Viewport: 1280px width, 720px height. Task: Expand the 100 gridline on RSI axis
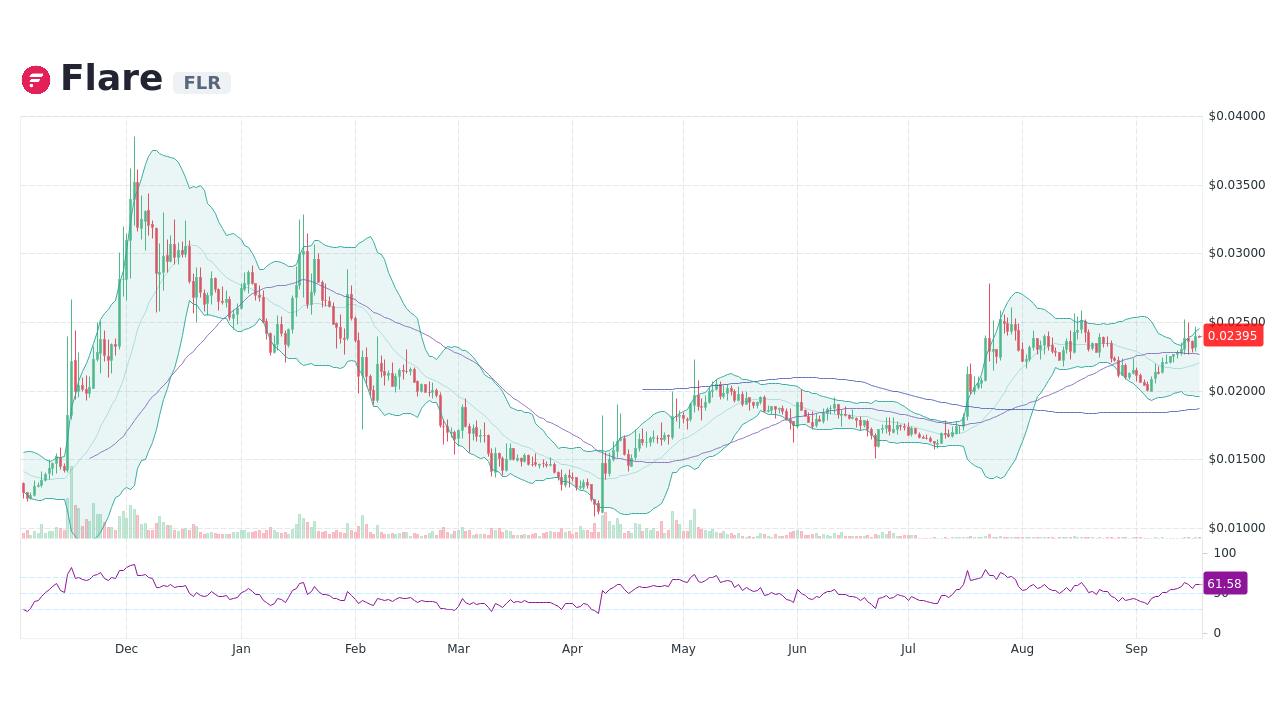coord(1224,553)
